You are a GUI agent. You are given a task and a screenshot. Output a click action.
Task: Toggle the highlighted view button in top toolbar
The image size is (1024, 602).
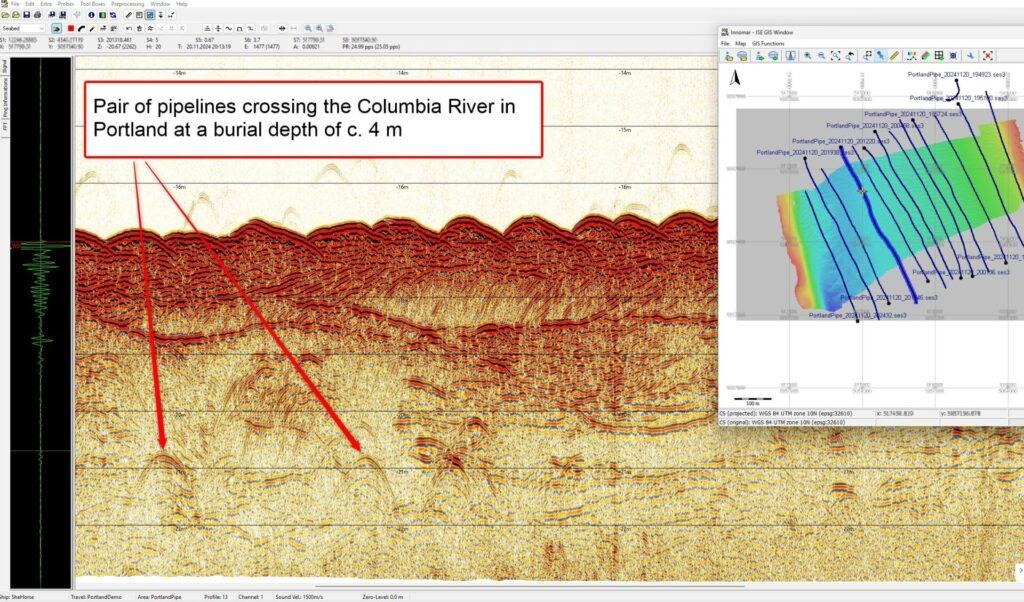coord(150,15)
